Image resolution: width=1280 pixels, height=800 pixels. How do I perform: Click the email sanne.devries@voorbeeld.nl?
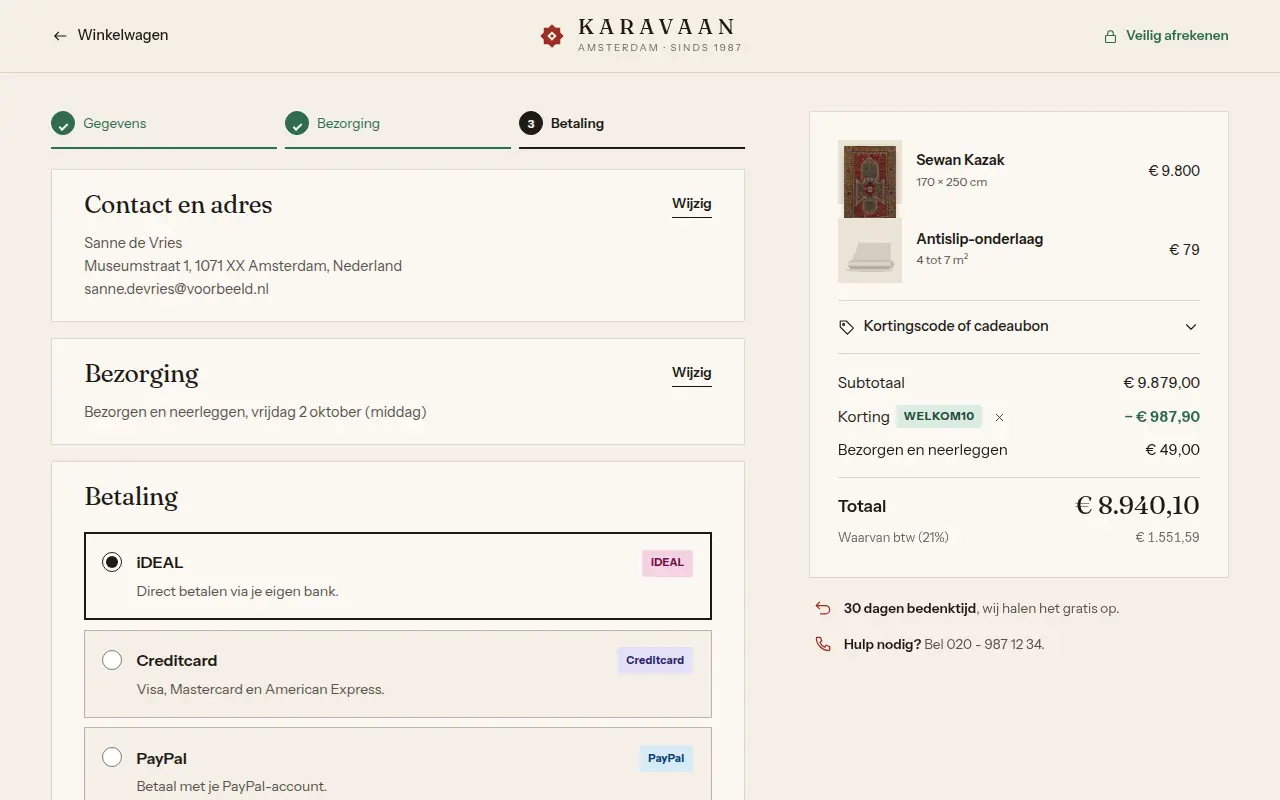[x=177, y=289]
